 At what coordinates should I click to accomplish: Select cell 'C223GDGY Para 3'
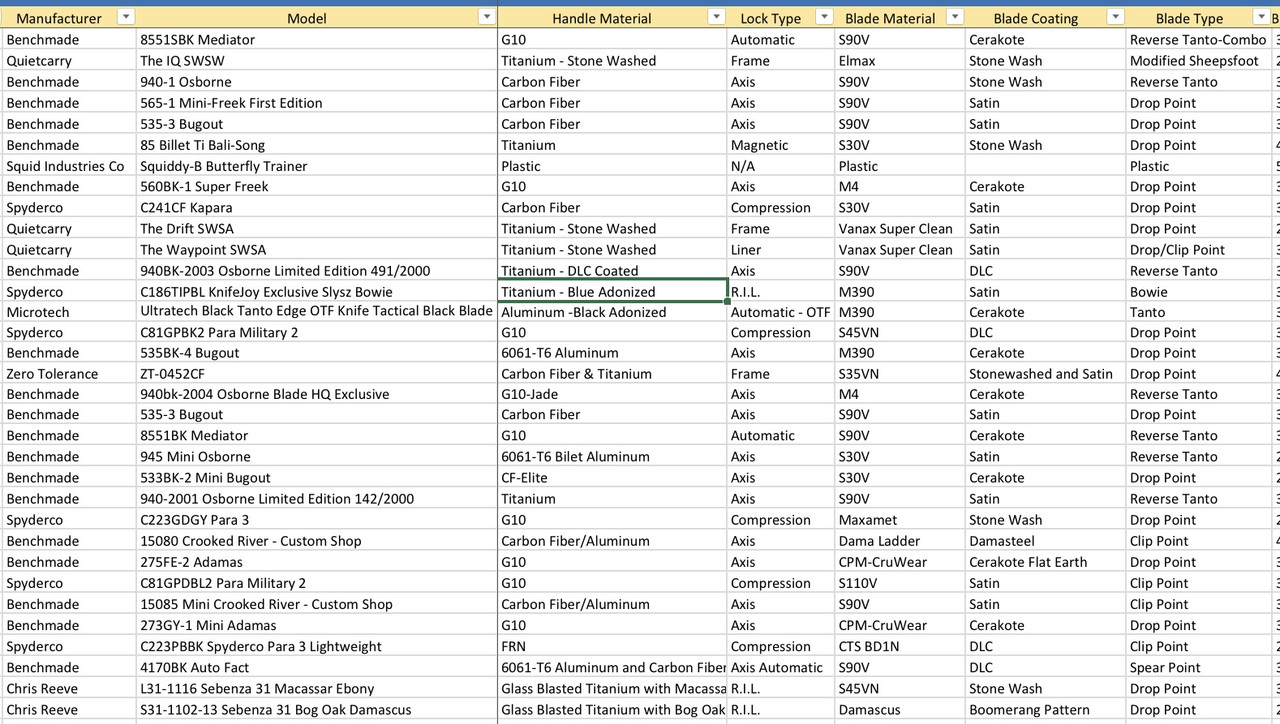point(317,520)
